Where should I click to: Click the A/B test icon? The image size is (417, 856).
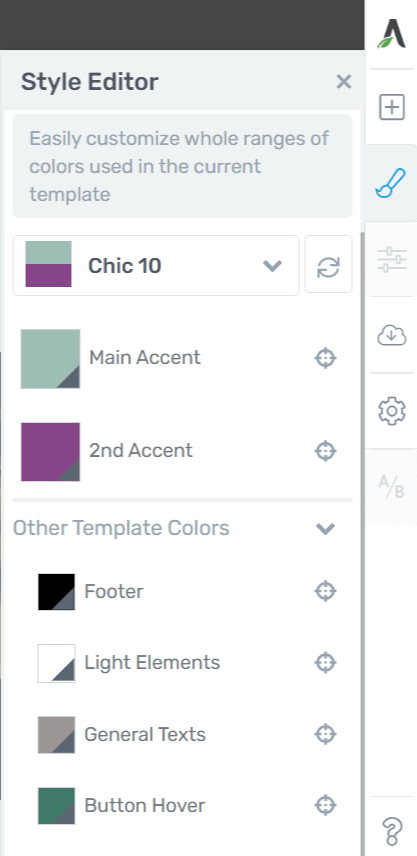point(392,486)
